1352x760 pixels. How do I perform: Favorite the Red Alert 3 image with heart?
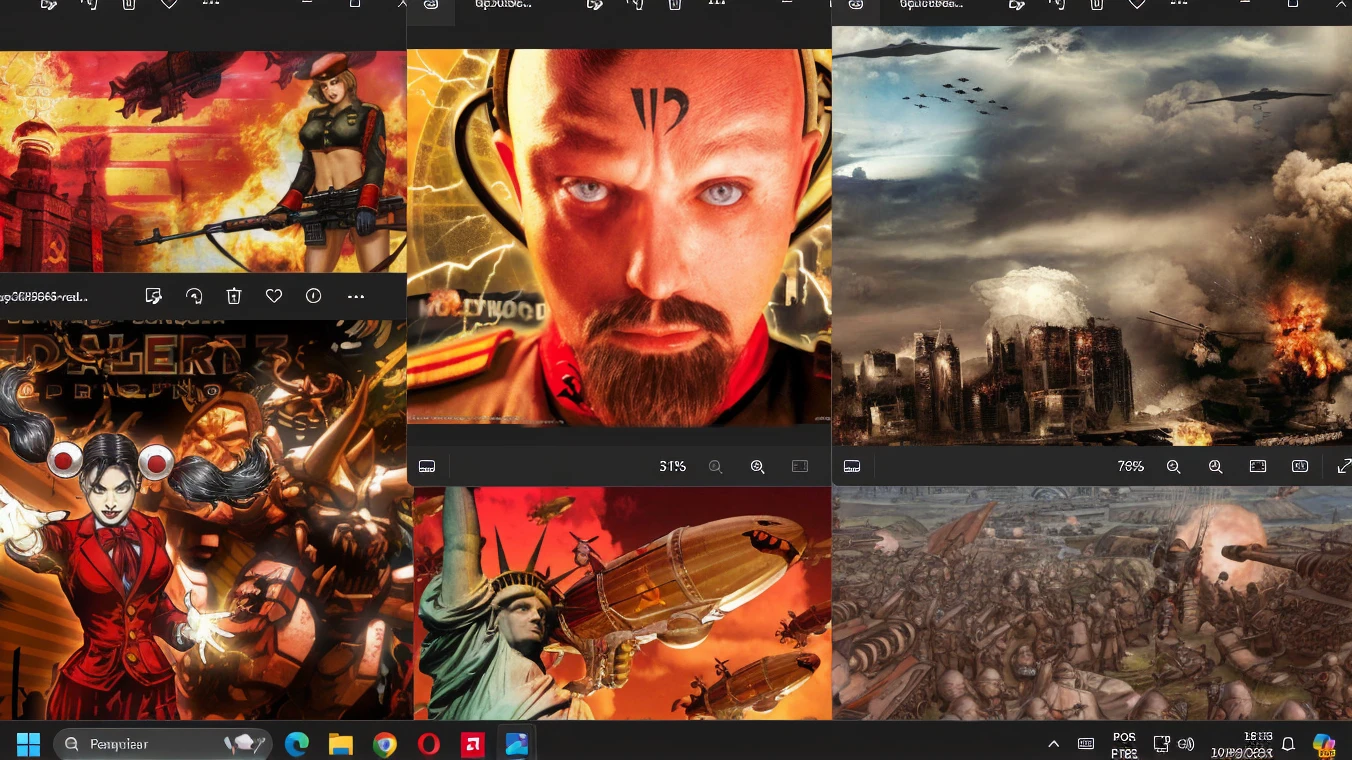pos(273,296)
